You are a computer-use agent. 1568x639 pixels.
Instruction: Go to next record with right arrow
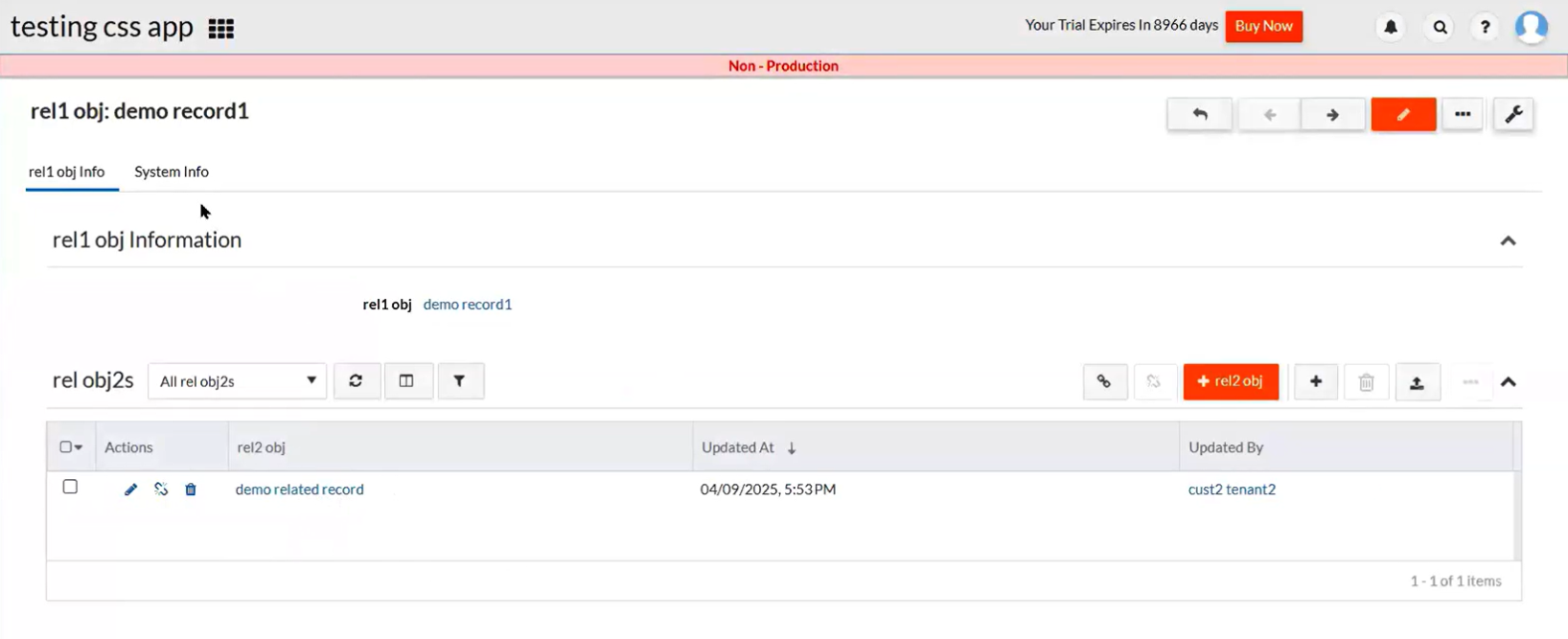coord(1332,115)
